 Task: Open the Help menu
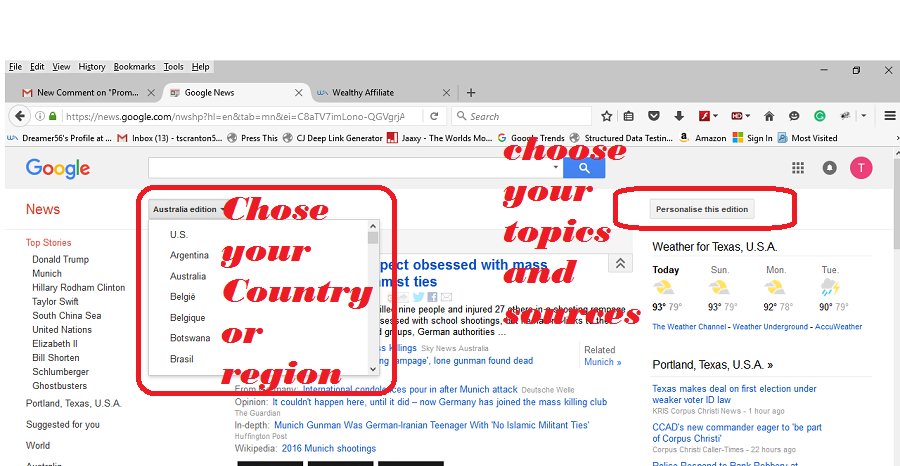click(x=200, y=67)
